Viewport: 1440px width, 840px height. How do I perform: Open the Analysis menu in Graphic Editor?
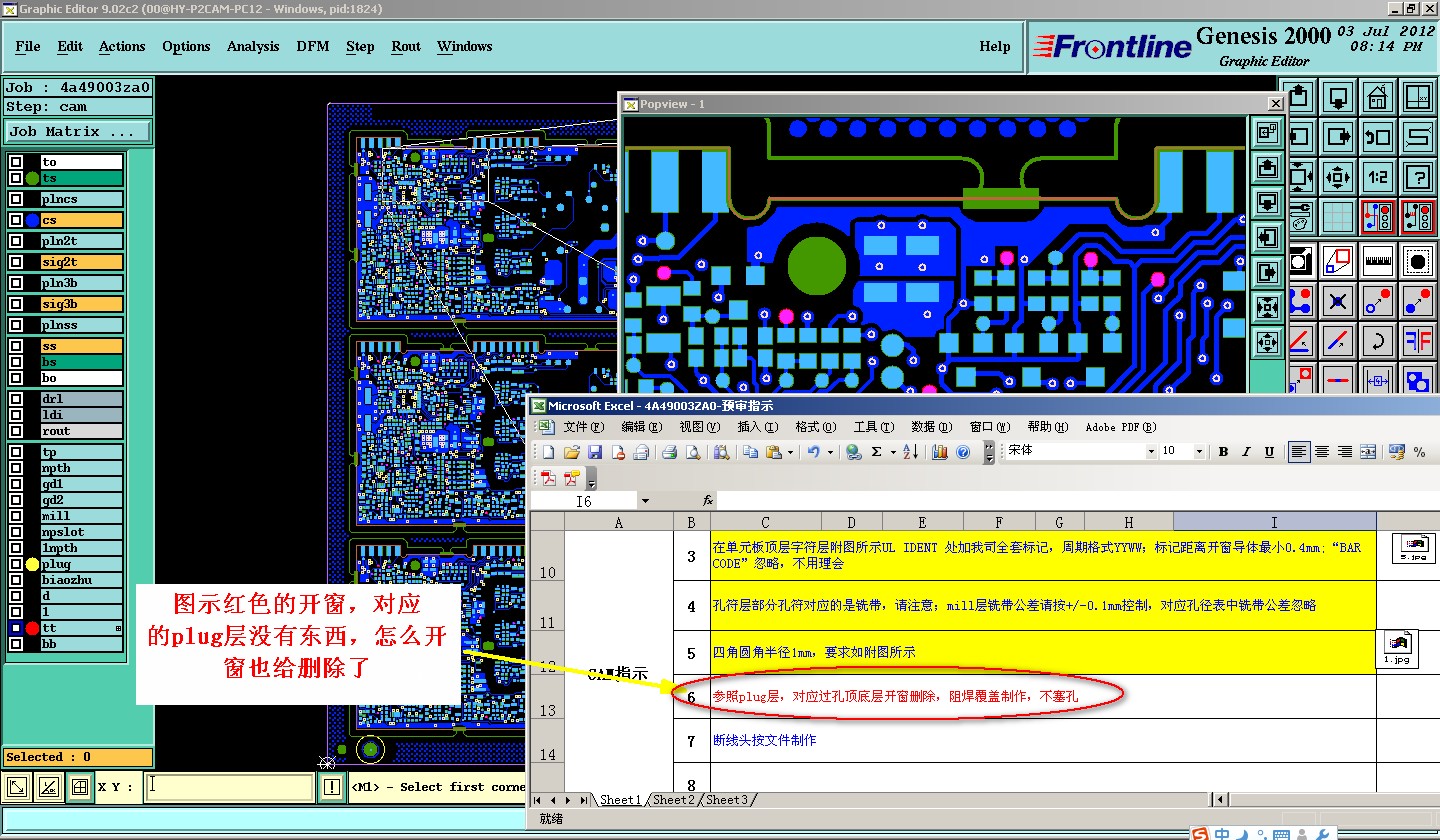pyautogui.click(x=253, y=46)
